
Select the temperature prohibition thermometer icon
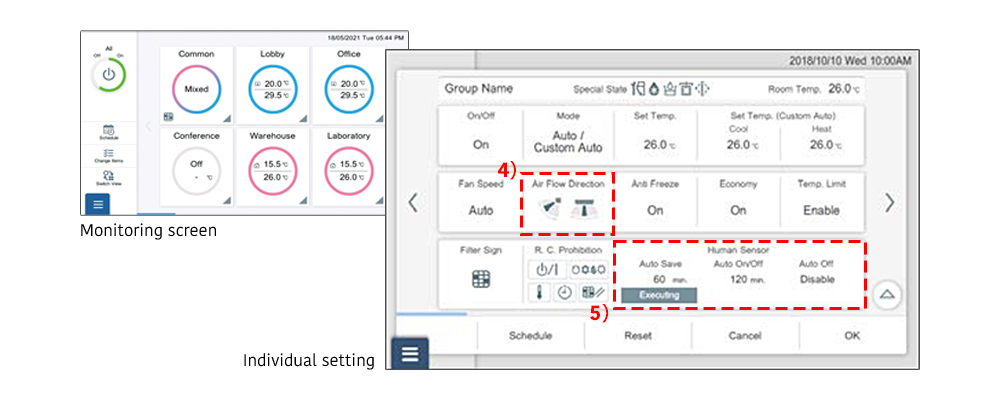(540, 292)
